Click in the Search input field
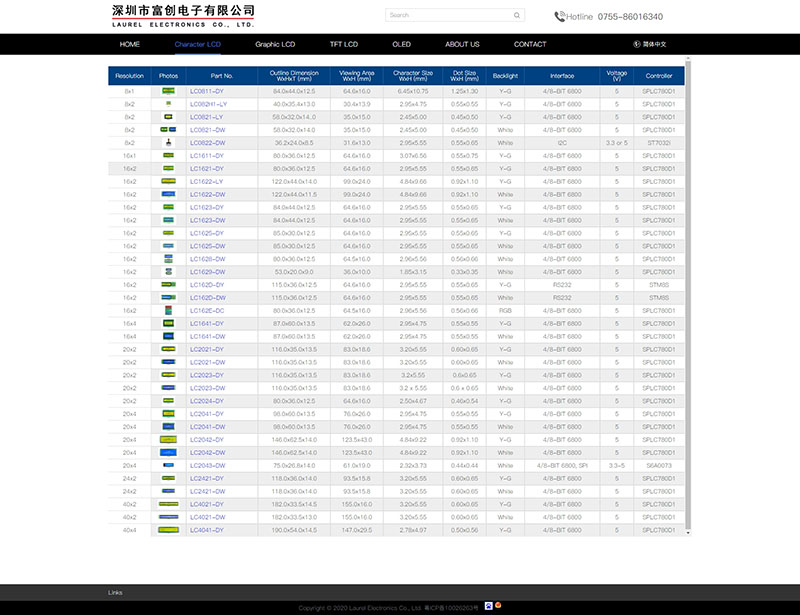 448,16
